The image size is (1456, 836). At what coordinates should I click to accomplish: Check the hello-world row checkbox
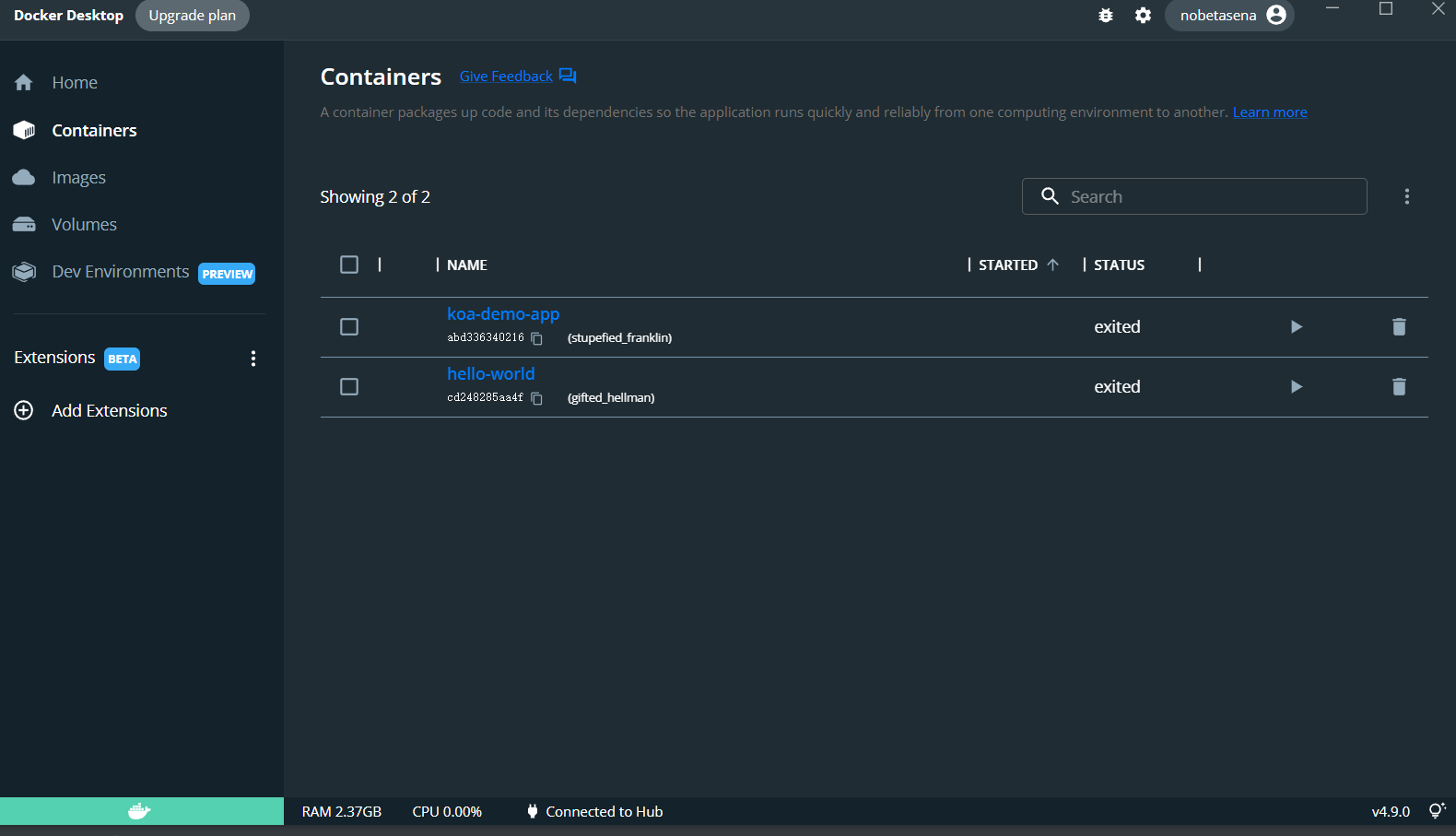point(349,387)
